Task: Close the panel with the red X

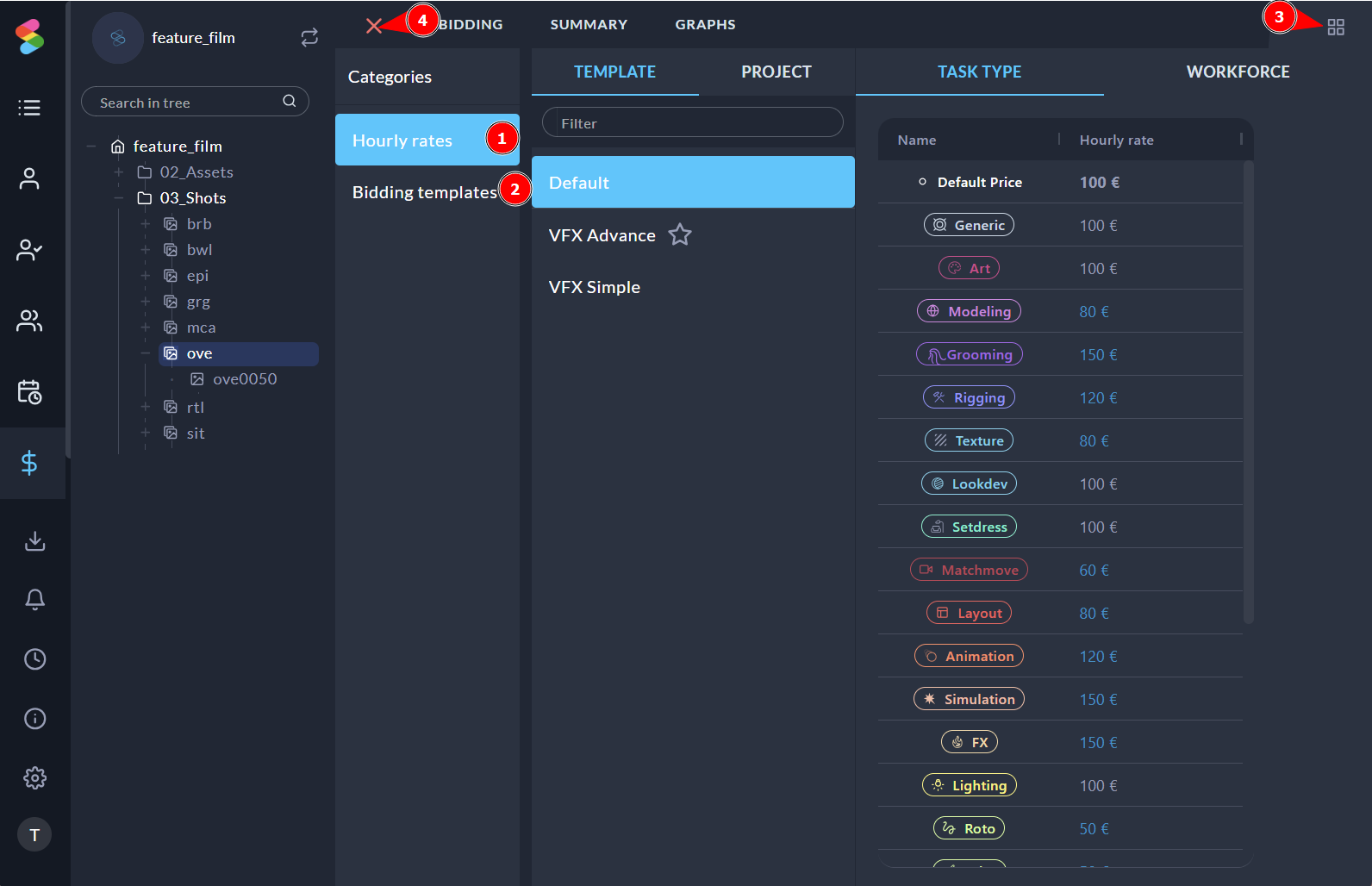Action: (374, 26)
